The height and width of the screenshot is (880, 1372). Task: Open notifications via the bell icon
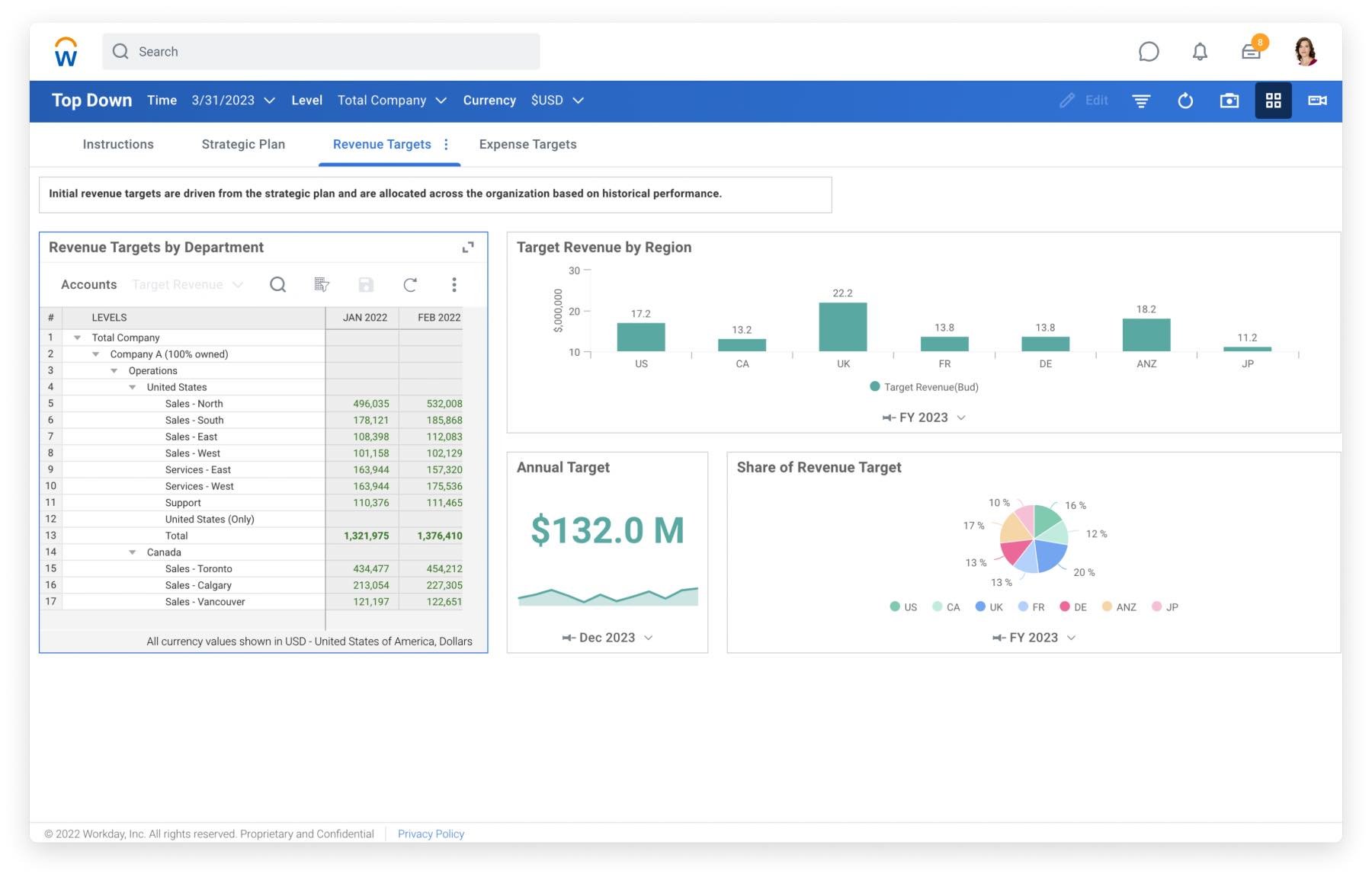point(1199,52)
